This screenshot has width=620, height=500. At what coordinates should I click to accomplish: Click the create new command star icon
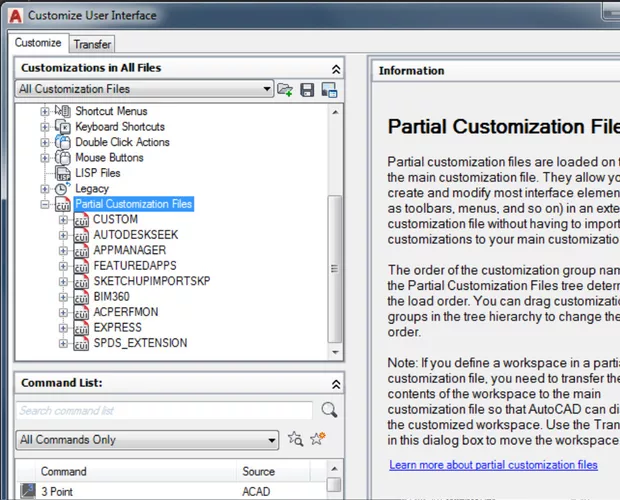[x=318, y=439]
